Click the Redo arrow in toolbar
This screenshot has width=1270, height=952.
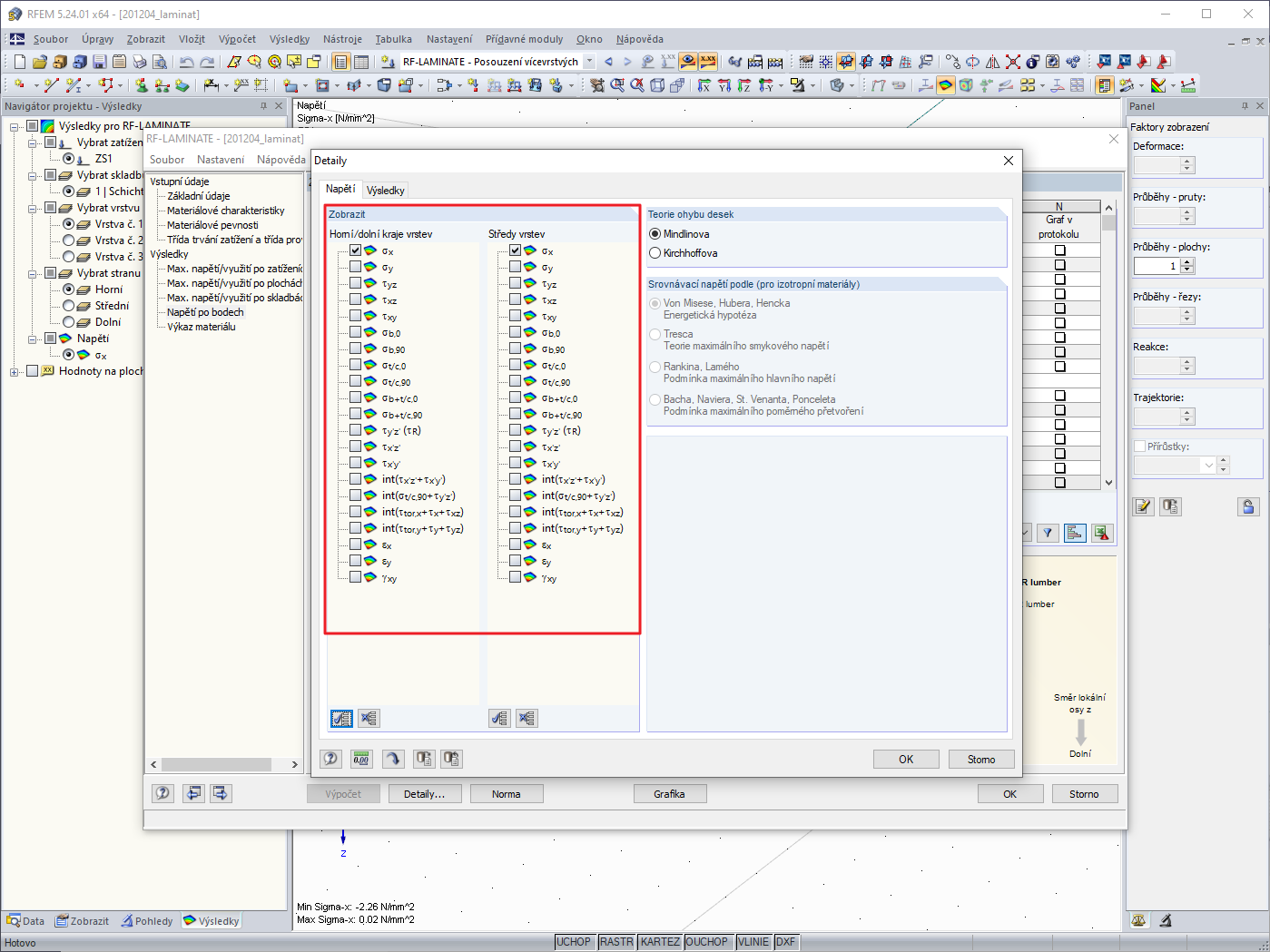point(207,62)
